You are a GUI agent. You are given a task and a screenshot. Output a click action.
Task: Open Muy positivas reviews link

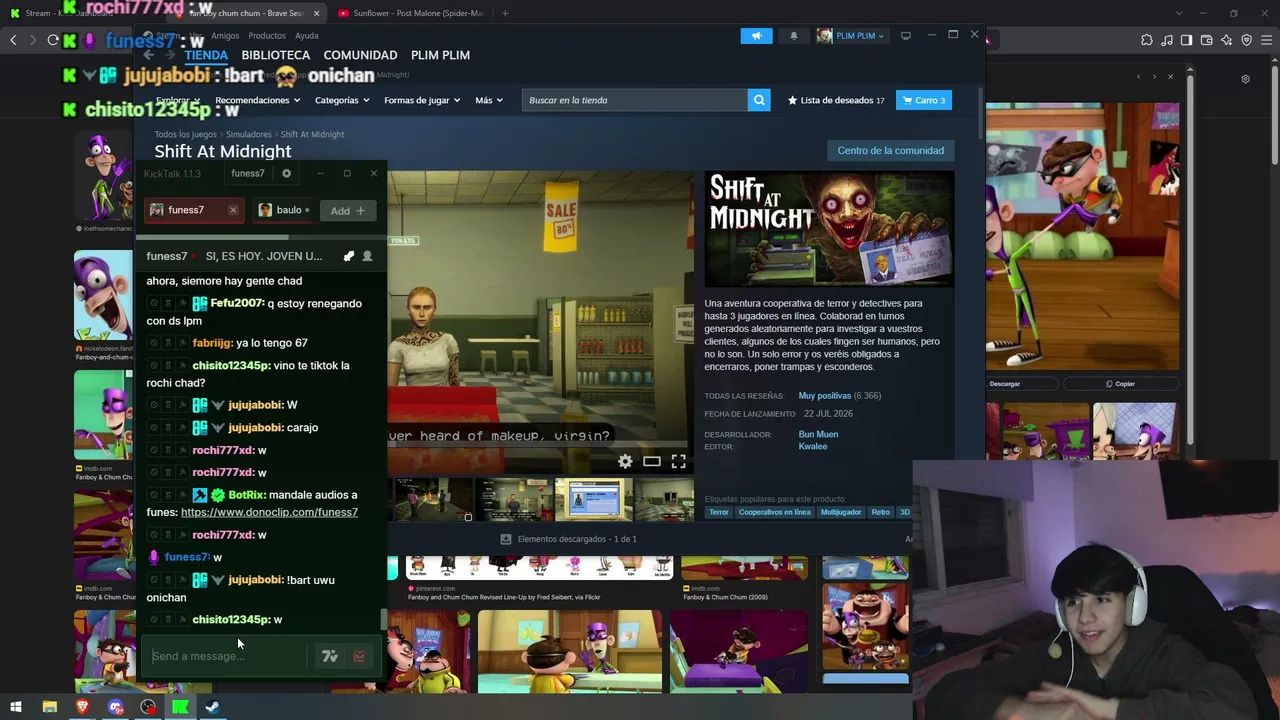[825, 396]
